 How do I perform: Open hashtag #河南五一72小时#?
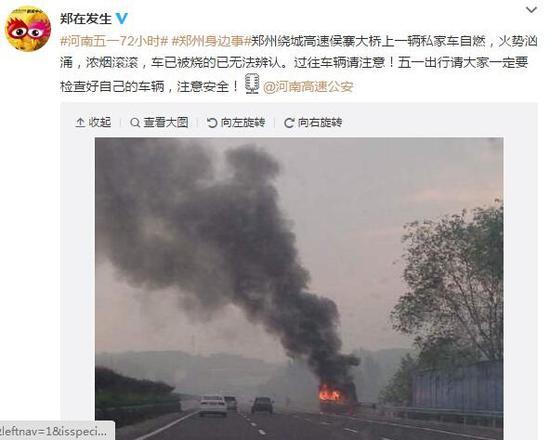click(x=114, y=41)
